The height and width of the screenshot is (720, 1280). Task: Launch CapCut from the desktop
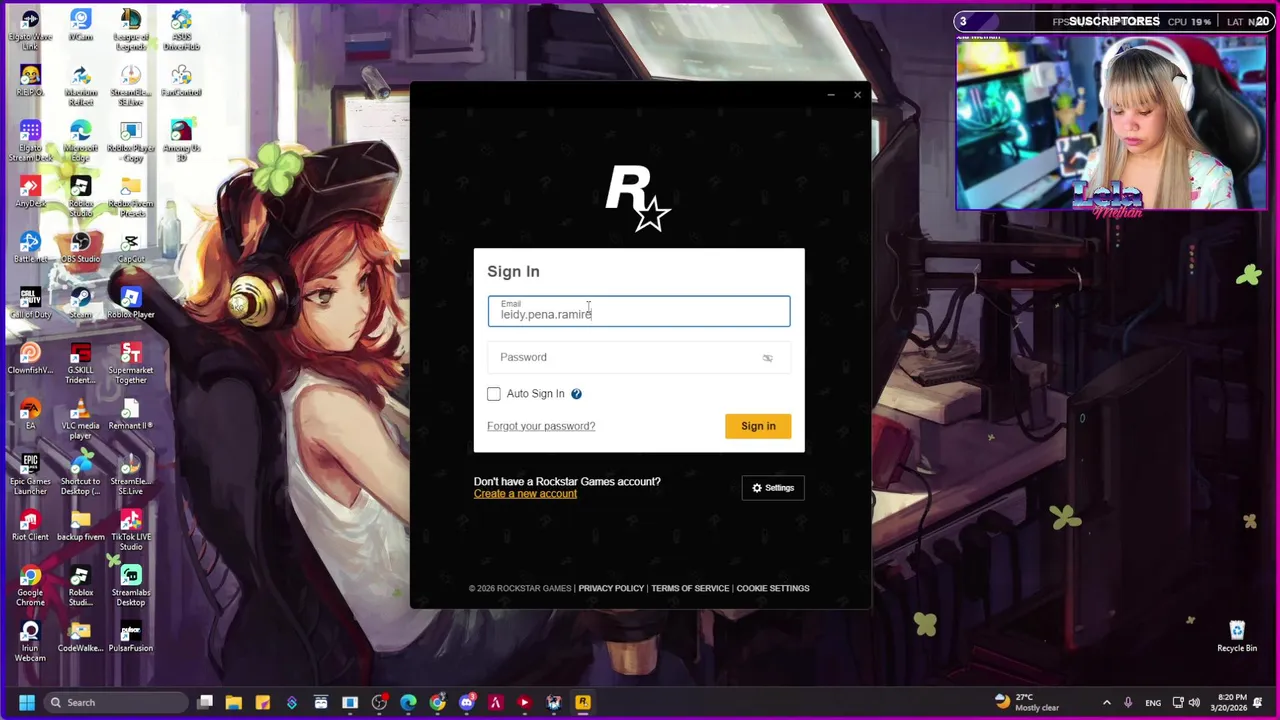point(131,248)
